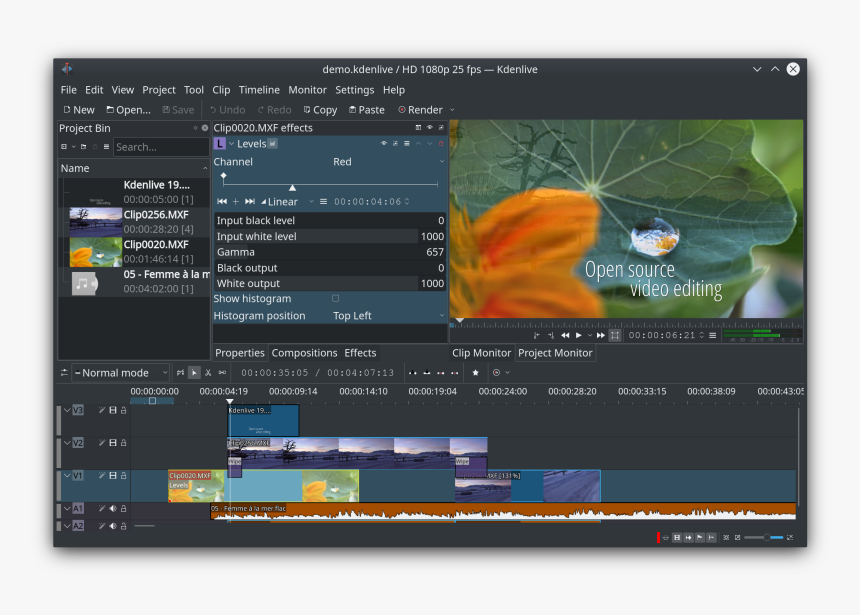This screenshot has width=860, height=615.
Task: Select the razor (cut) tool in timeline toolbar
Action: click(x=208, y=373)
